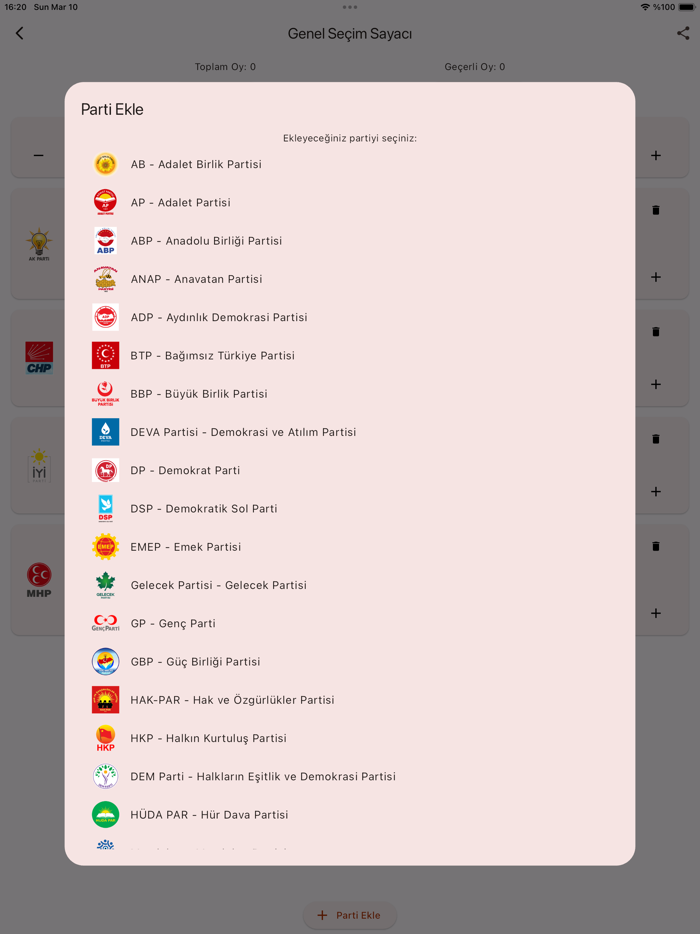Choose the Gelecek Partisi green leaf logo
This screenshot has height=934, width=700.
pyautogui.click(x=105, y=585)
